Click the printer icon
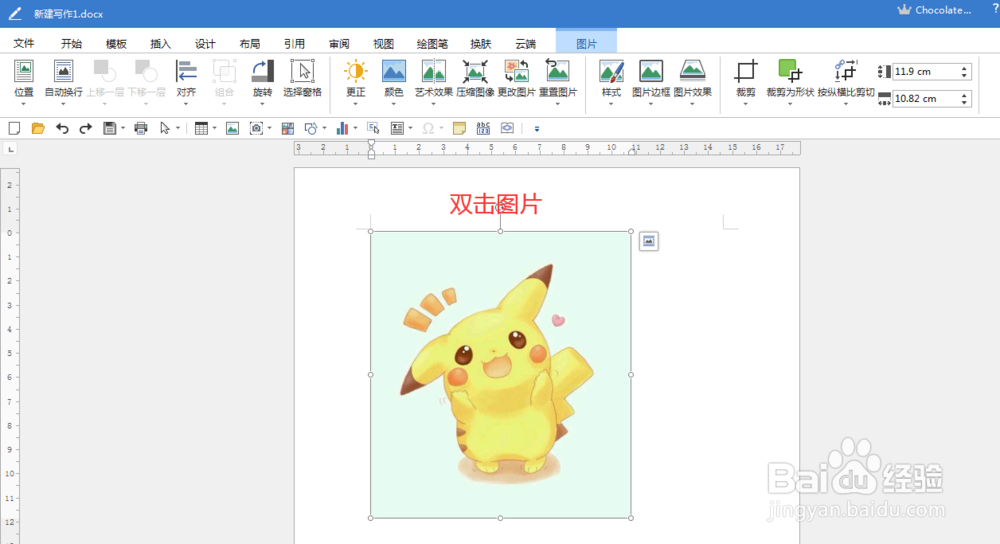1000x544 pixels. click(x=141, y=128)
